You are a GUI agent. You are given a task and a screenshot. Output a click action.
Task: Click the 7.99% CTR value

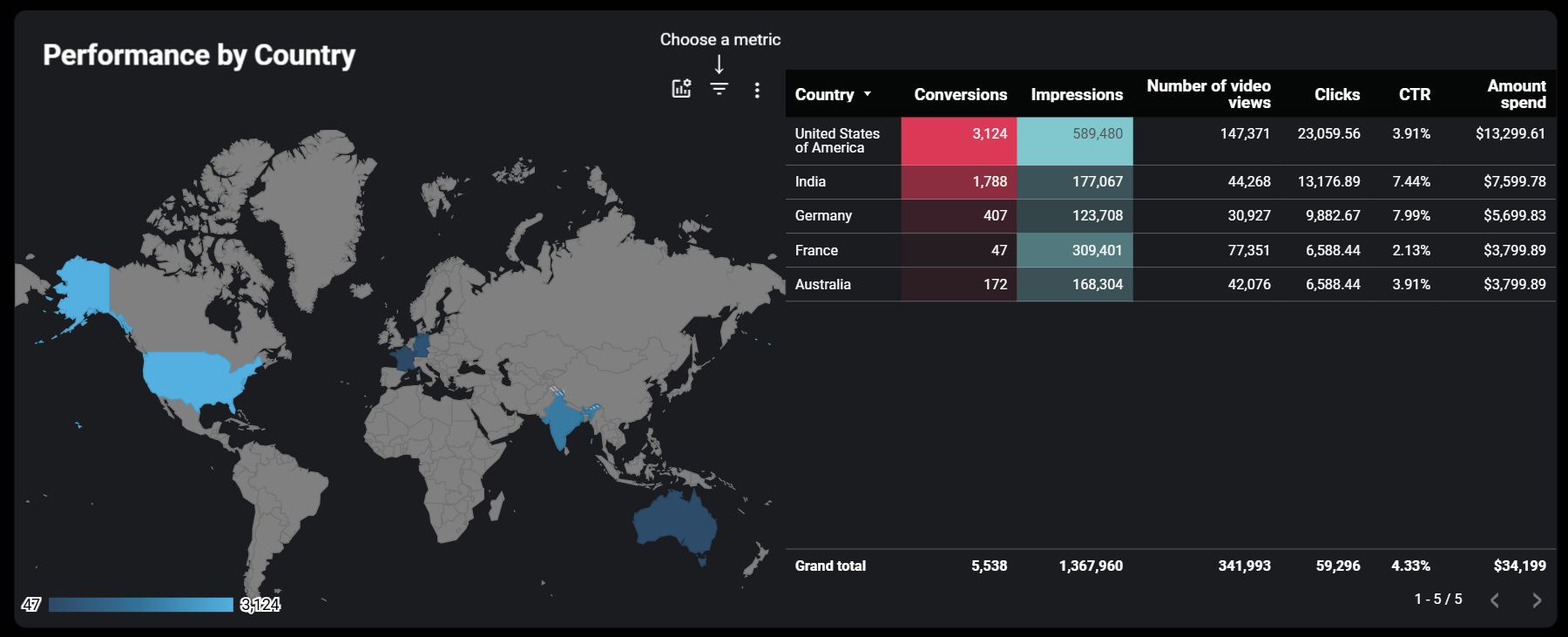1411,215
